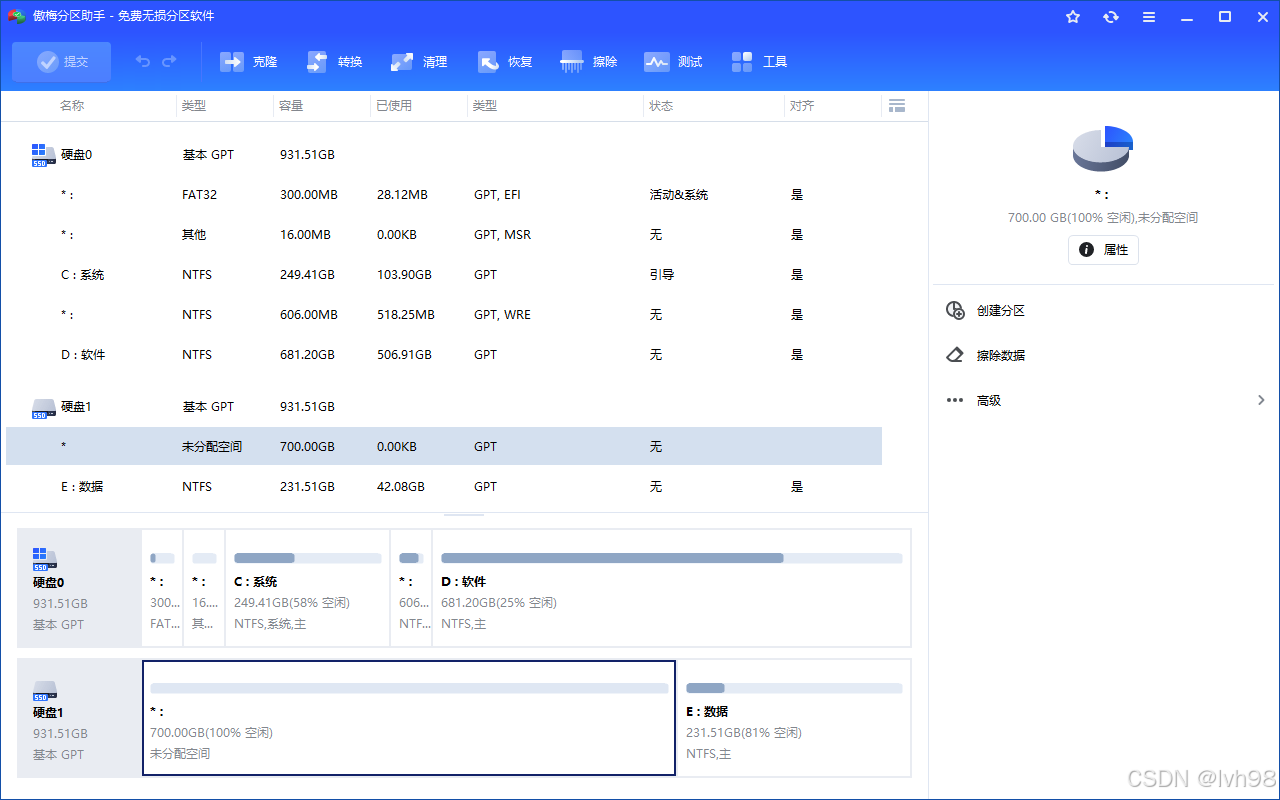This screenshot has width=1280, height=800.
Task: Click the 506.91GB used value
Action: pos(404,355)
